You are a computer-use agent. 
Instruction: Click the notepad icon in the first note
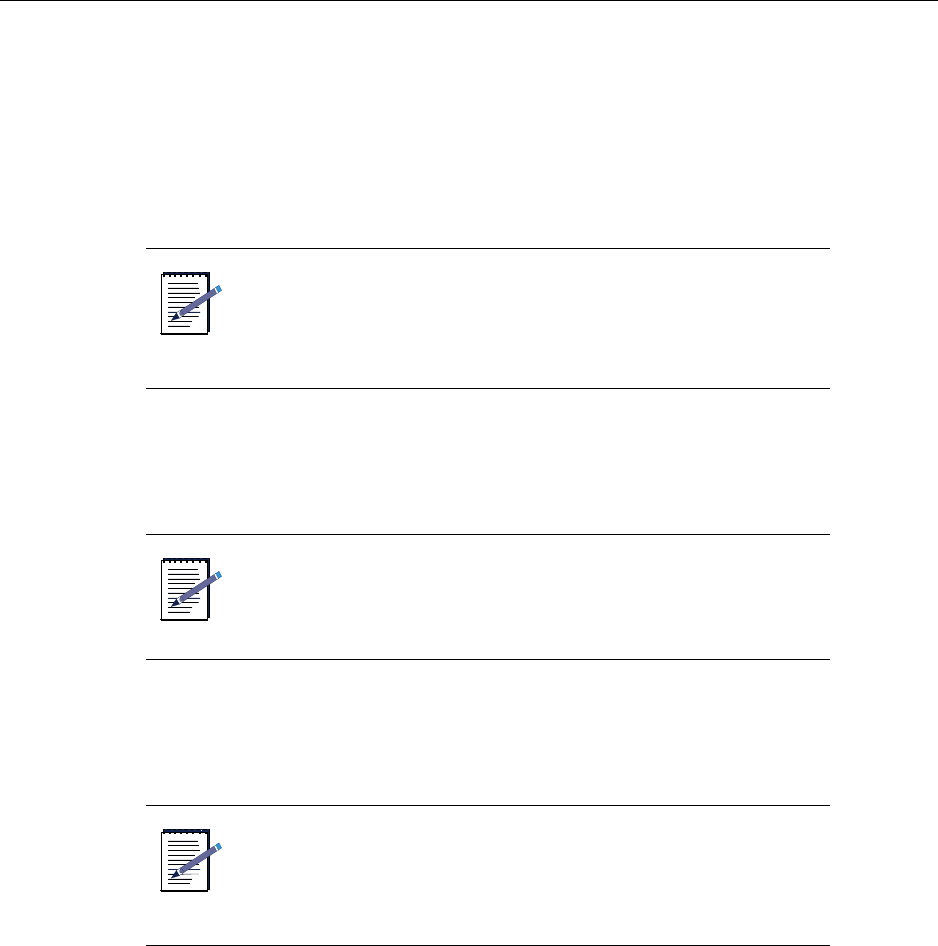[185, 302]
